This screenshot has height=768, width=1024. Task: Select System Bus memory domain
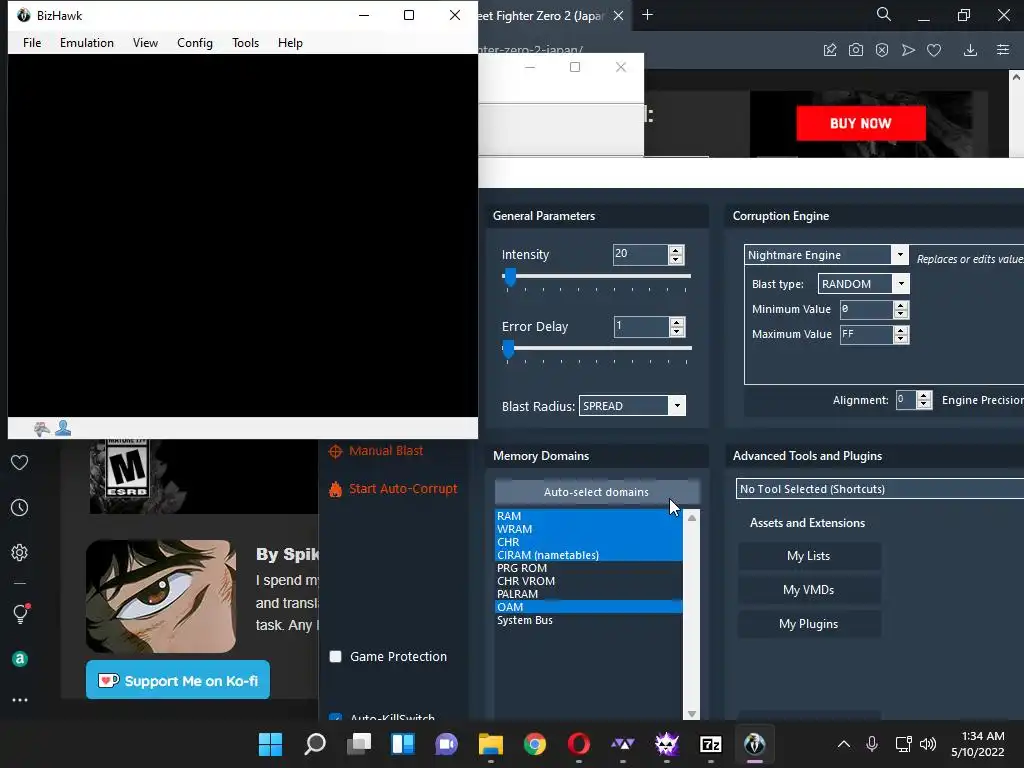(588, 620)
